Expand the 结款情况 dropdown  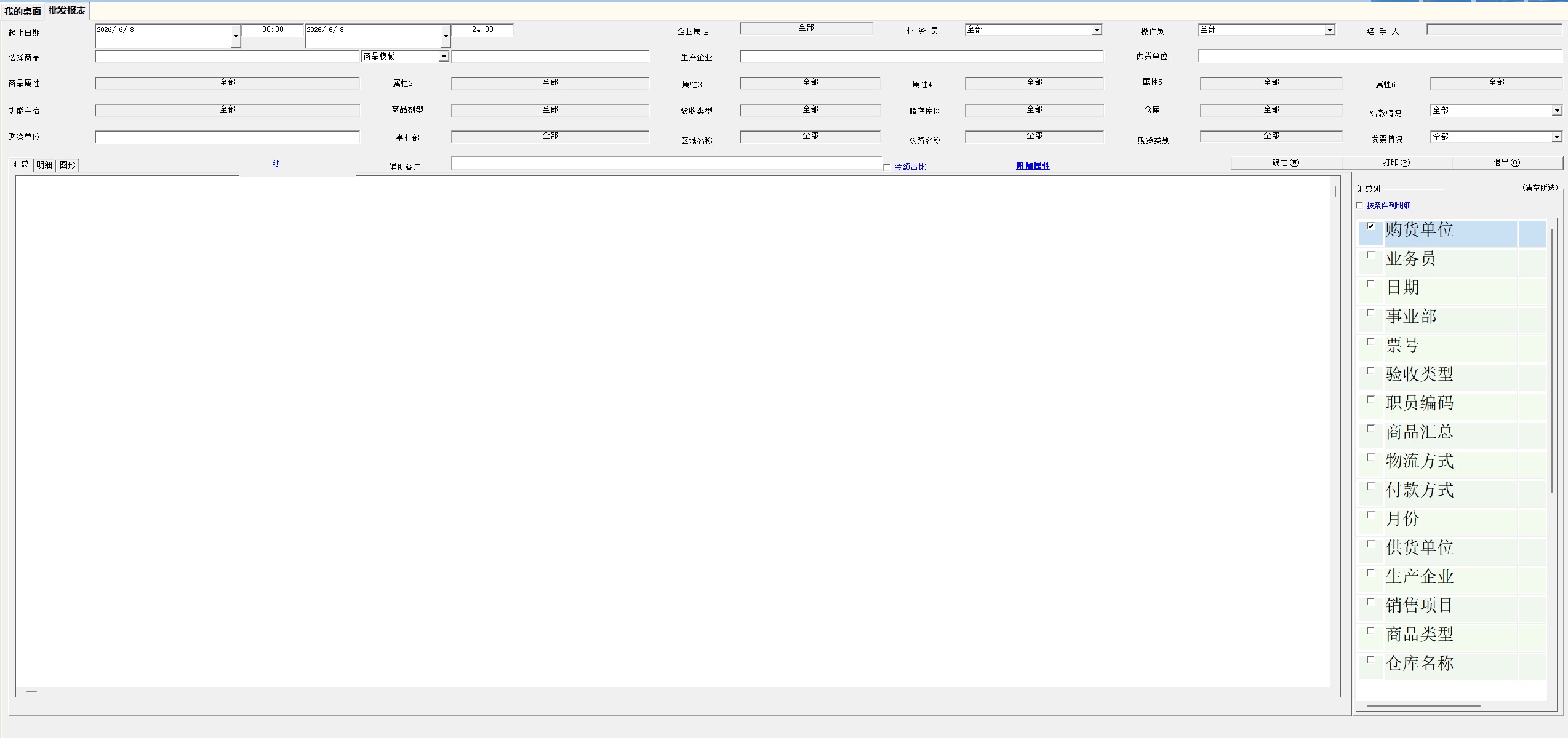1557,111
